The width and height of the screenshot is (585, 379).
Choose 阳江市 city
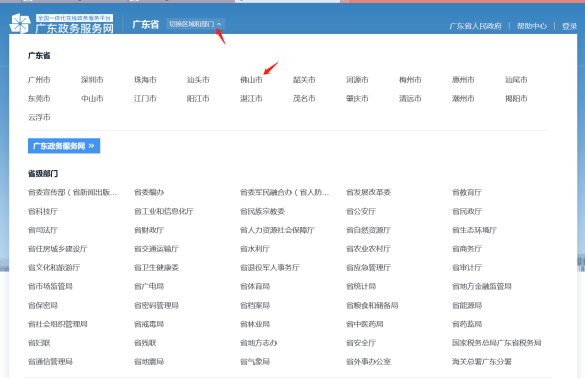click(198, 98)
